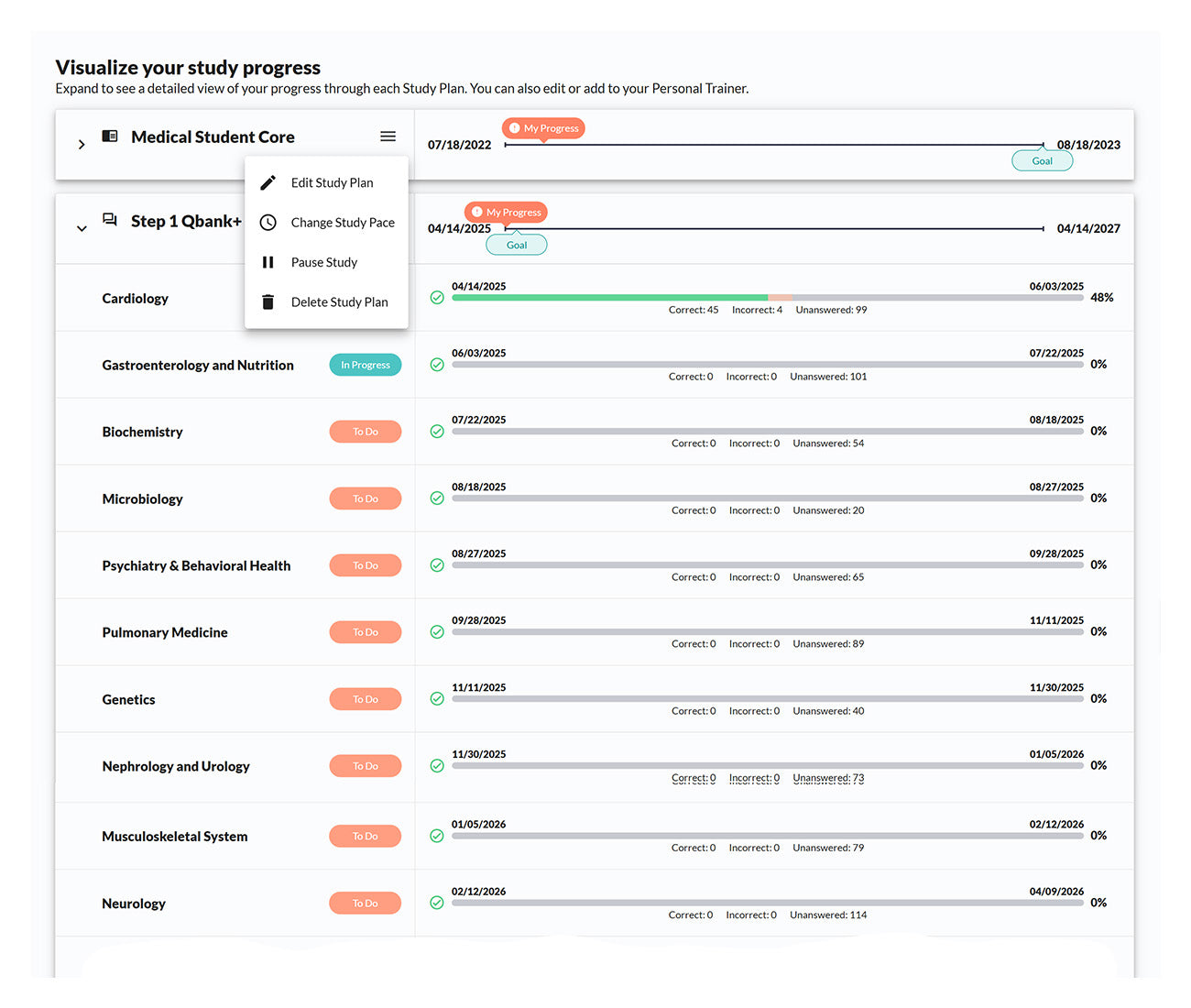Click the Step 1 Qbank+ chat icon
This screenshot has height=1008, width=1191.
tap(110, 220)
